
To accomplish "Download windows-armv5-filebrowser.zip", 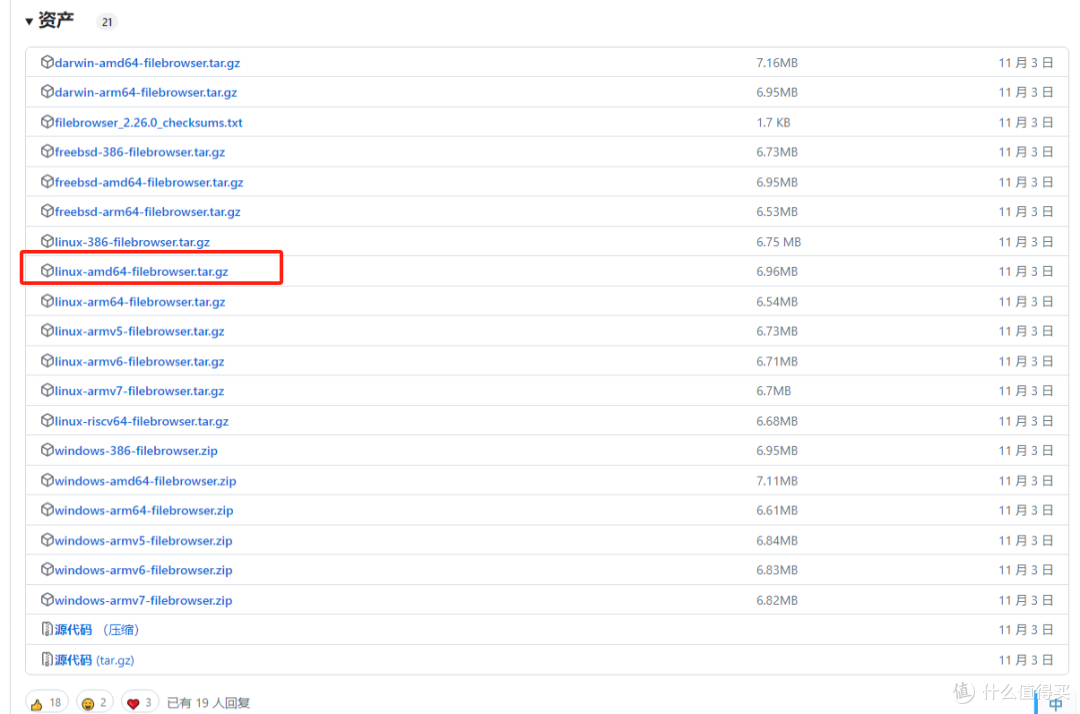I will click(143, 541).
